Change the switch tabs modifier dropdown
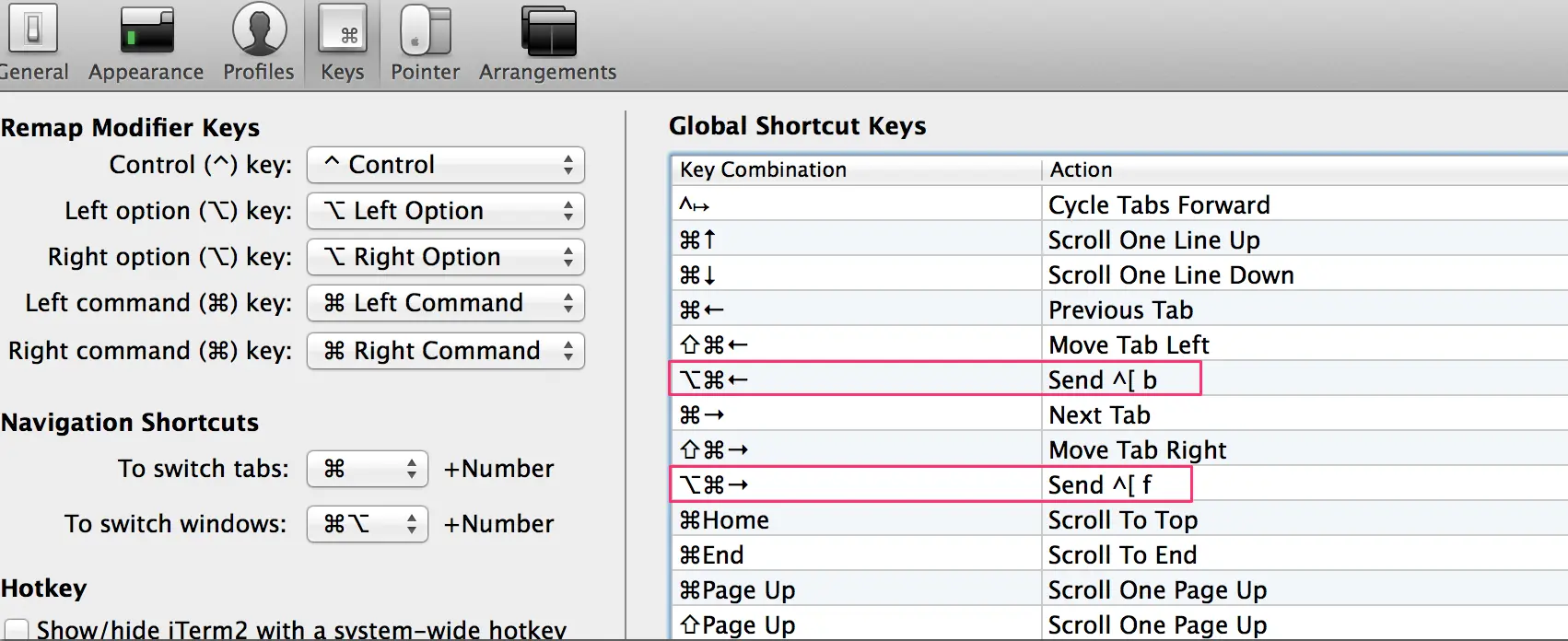Viewport: 1568px width, 641px height. pos(368,469)
